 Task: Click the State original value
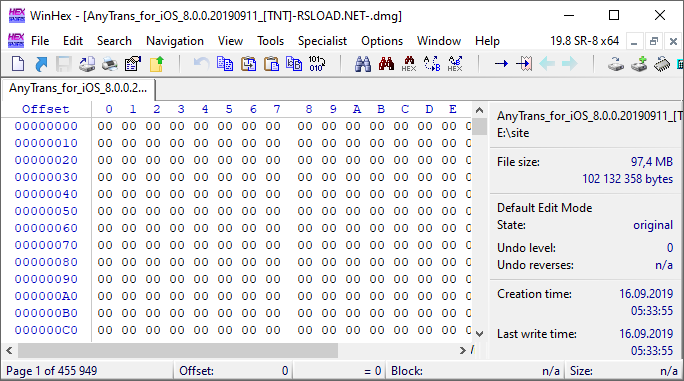653,225
